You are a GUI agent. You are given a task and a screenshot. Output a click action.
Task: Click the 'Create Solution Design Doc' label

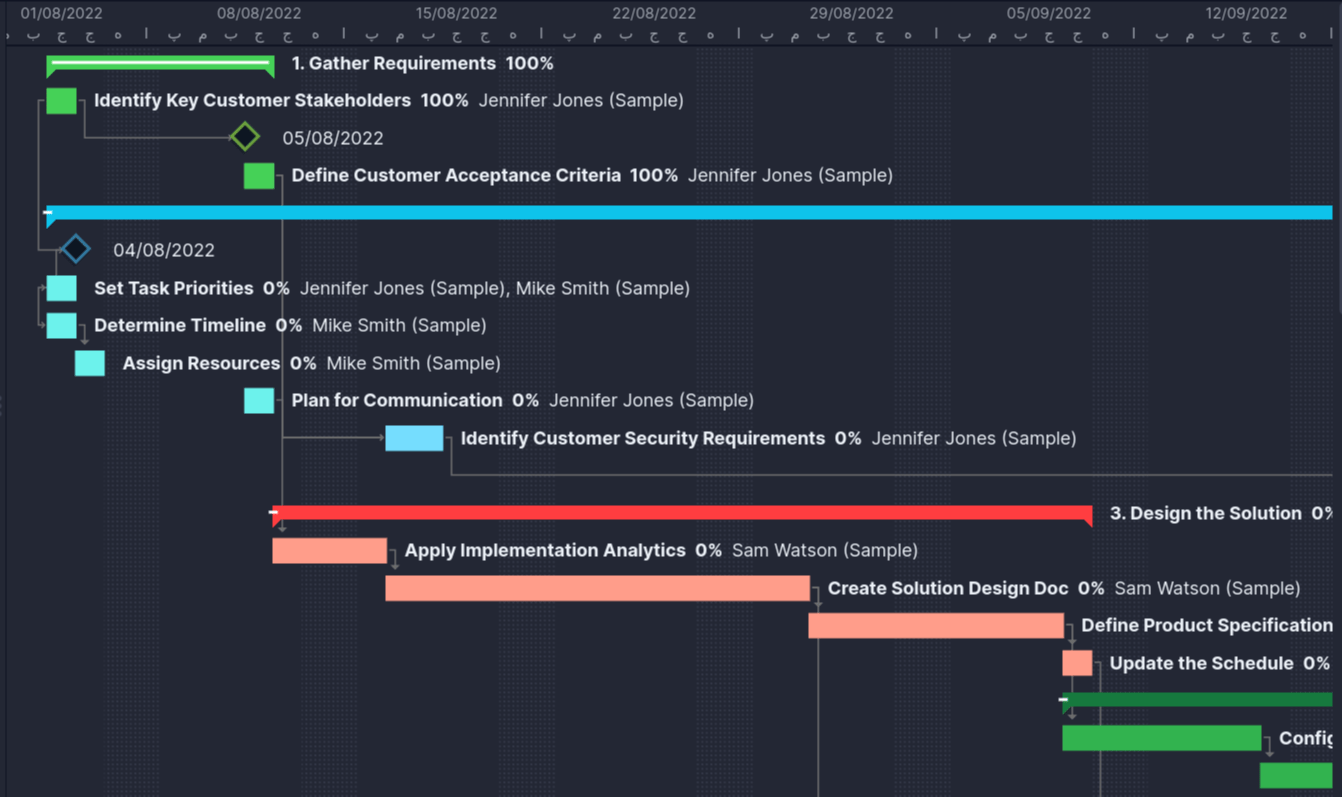[x=948, y=588]
